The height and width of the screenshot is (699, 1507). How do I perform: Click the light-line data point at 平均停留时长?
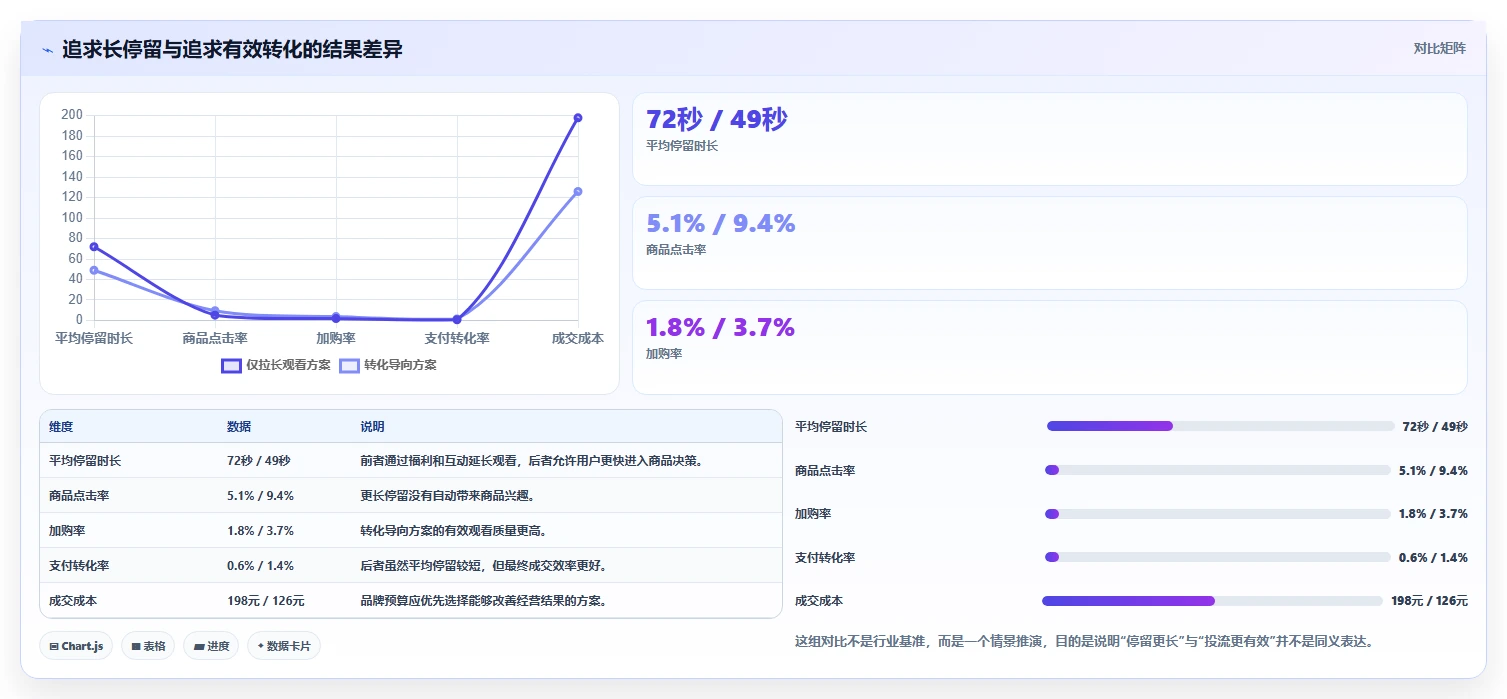(94, 270)
